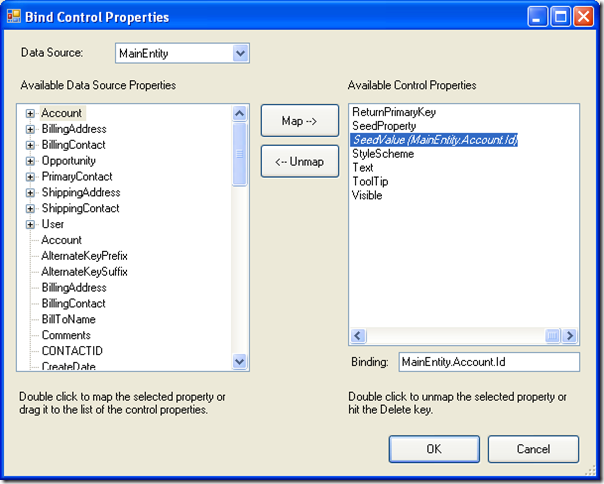Screen dimensions: 604x484
Task: Click into the Binding text field
Action: (489, 362)
